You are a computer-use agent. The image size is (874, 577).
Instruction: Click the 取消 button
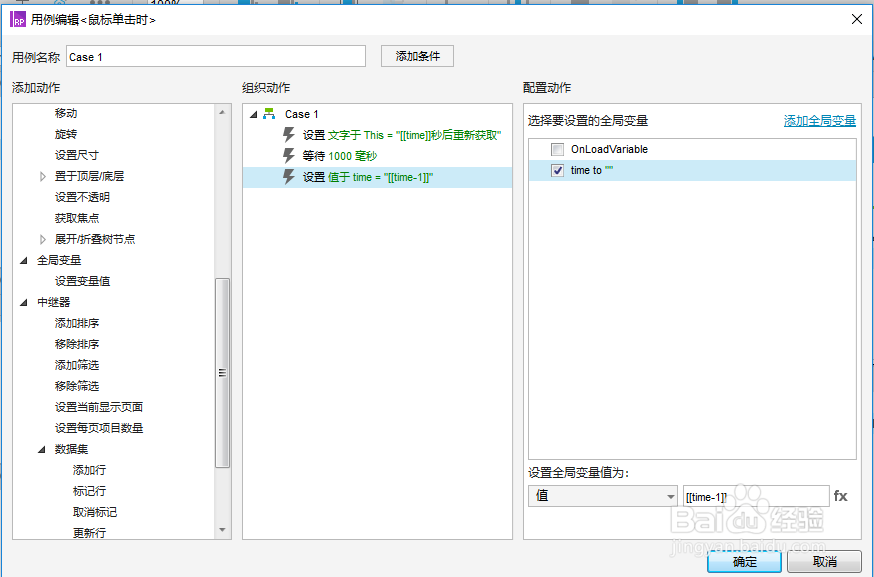coord(824,561)
